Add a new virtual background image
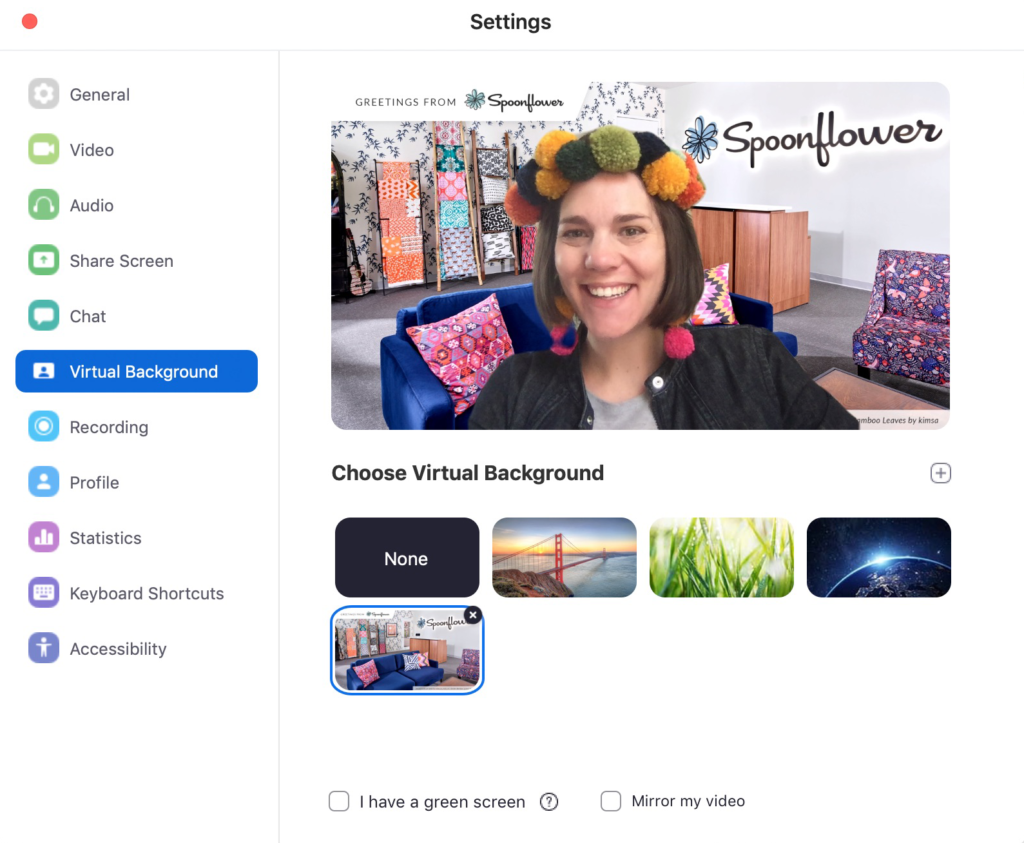The width and height of the screenshot is (1024, 843). tap(940, 473)
